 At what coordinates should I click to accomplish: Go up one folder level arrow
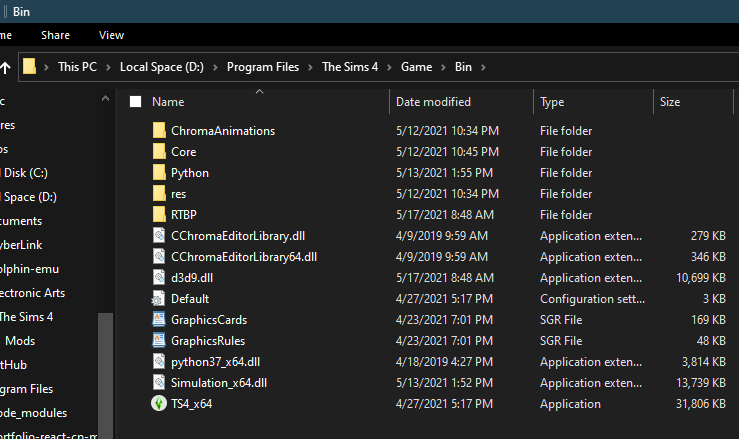[5, 67]
